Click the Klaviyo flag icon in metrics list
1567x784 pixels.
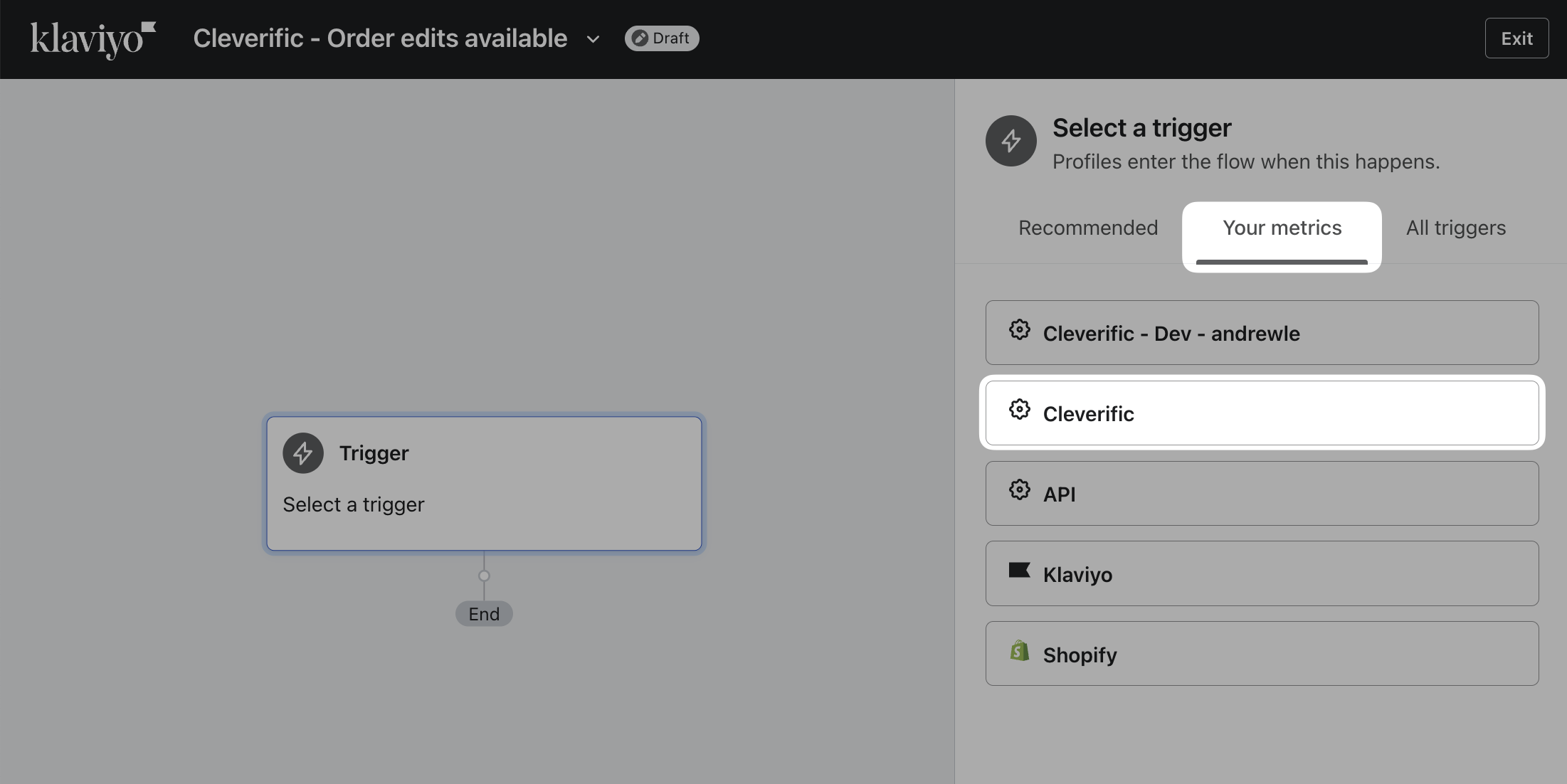click(1019, 571)
